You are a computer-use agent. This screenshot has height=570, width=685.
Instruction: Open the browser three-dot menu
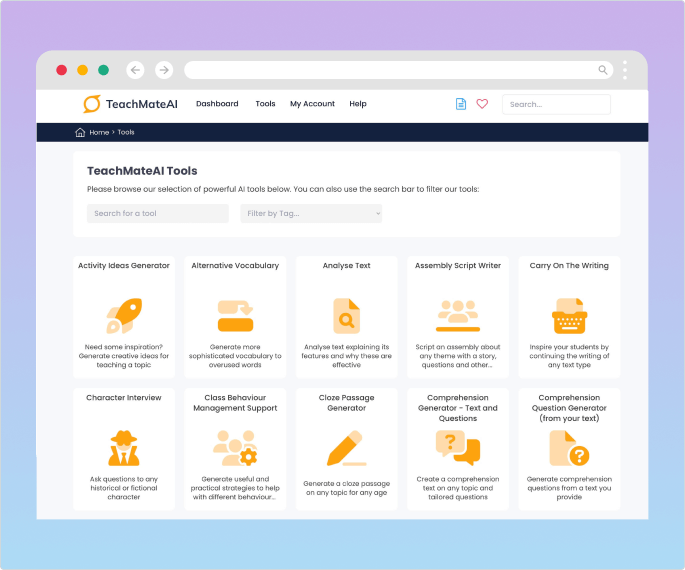(x=625, y=70)
